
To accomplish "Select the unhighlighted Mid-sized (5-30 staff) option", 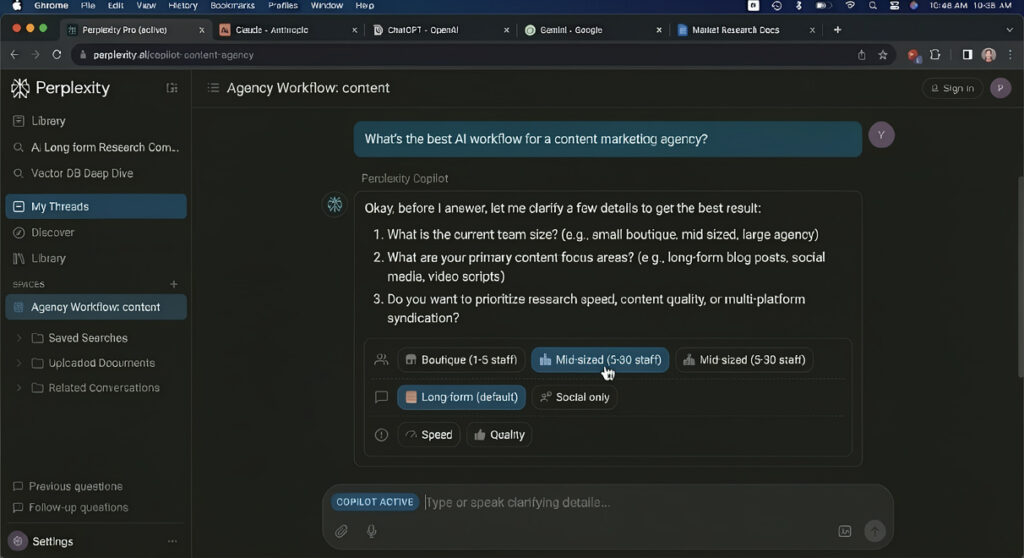I will (x=744, y=360).
